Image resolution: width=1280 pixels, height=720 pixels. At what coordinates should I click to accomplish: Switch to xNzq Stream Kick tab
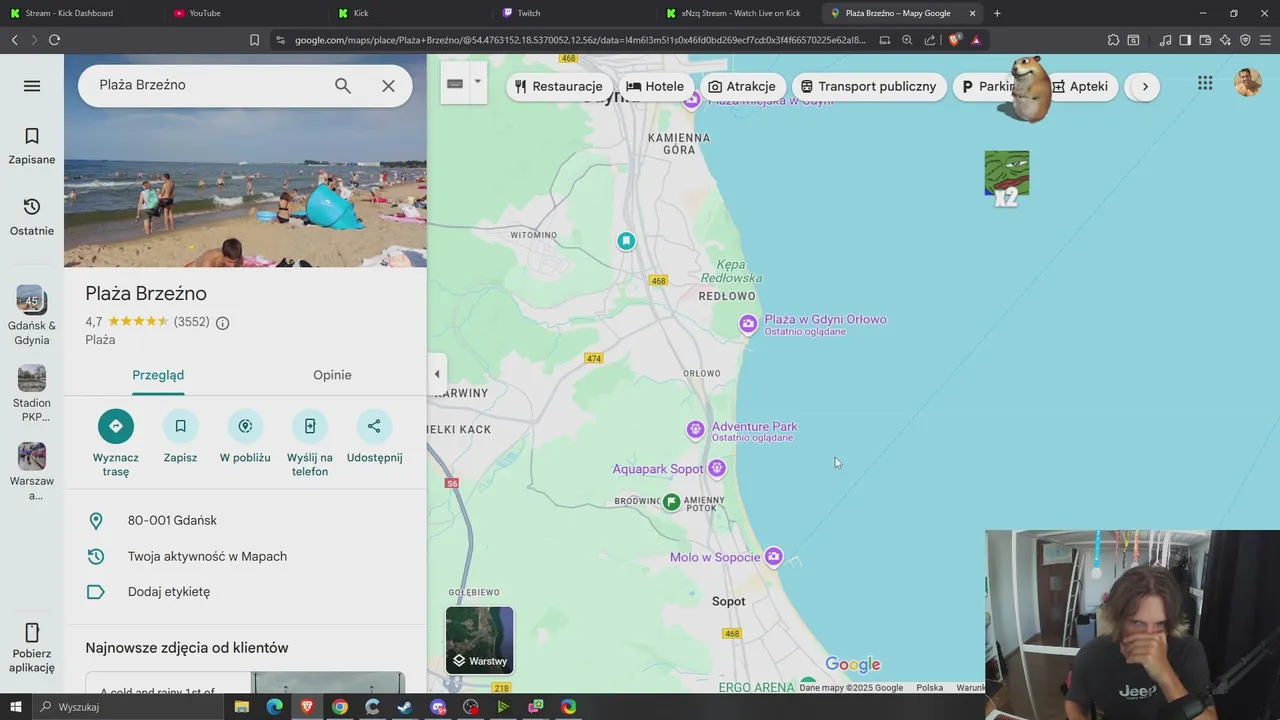click(738, 13)
